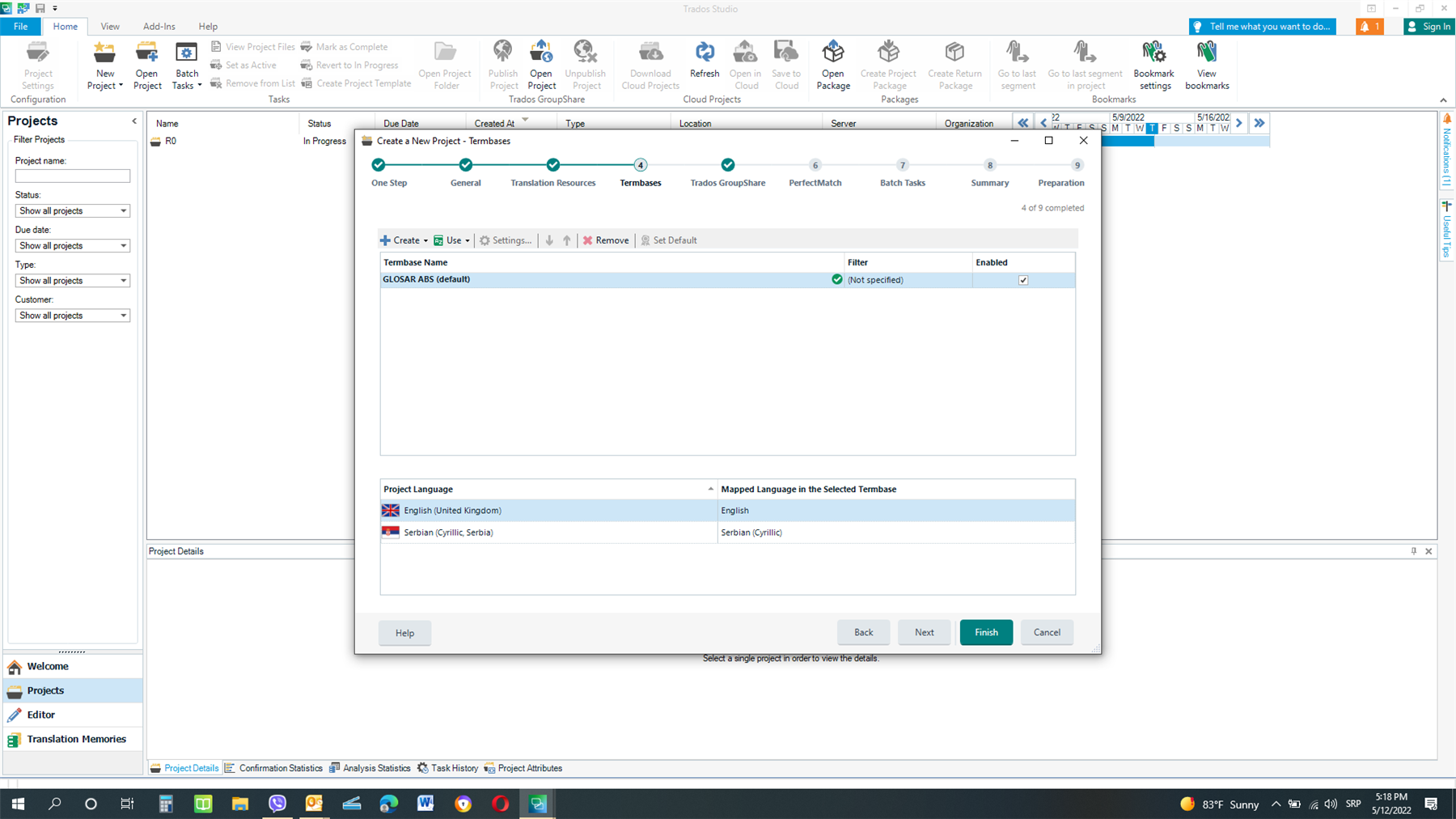1456x819 pixels.
Task: Open the File menu
Action: tap(20, 27)
